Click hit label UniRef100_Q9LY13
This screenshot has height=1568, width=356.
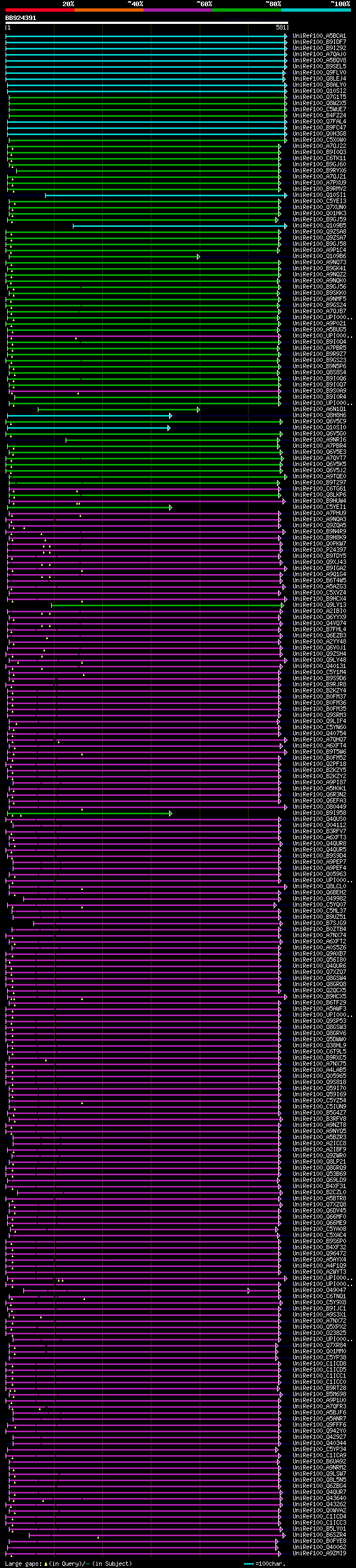point(319,605)
